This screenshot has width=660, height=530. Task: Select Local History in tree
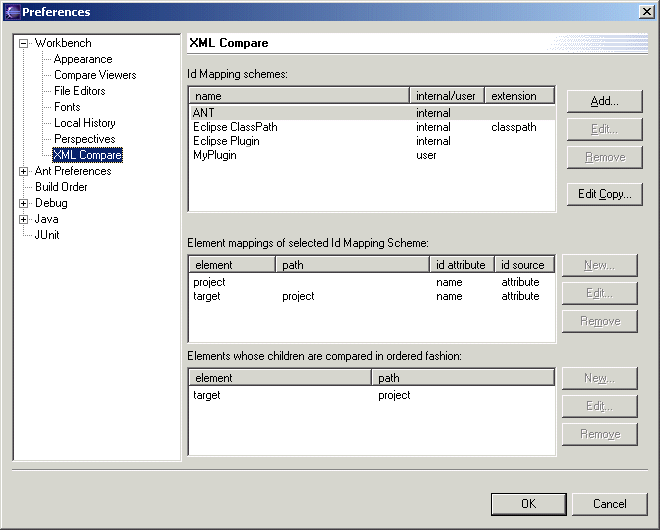(x=84, y=123)
